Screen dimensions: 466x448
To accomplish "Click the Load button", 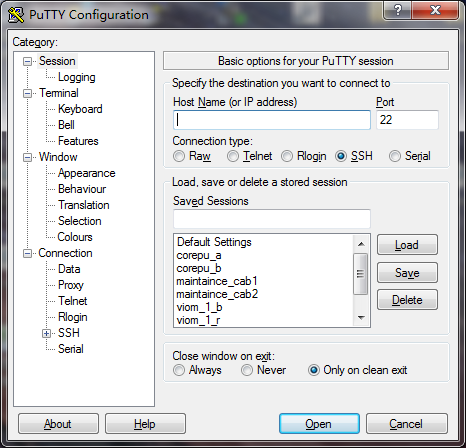I will (407, 245).
